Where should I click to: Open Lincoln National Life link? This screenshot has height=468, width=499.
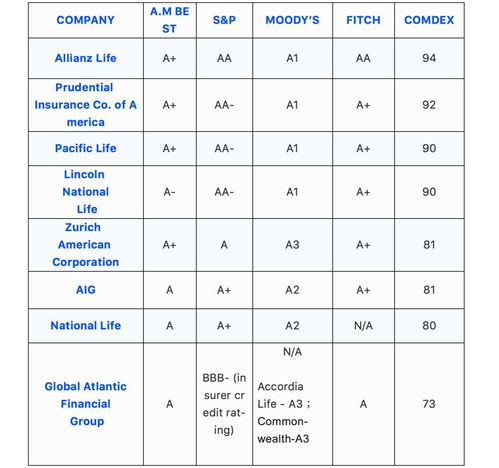[85, 192]
